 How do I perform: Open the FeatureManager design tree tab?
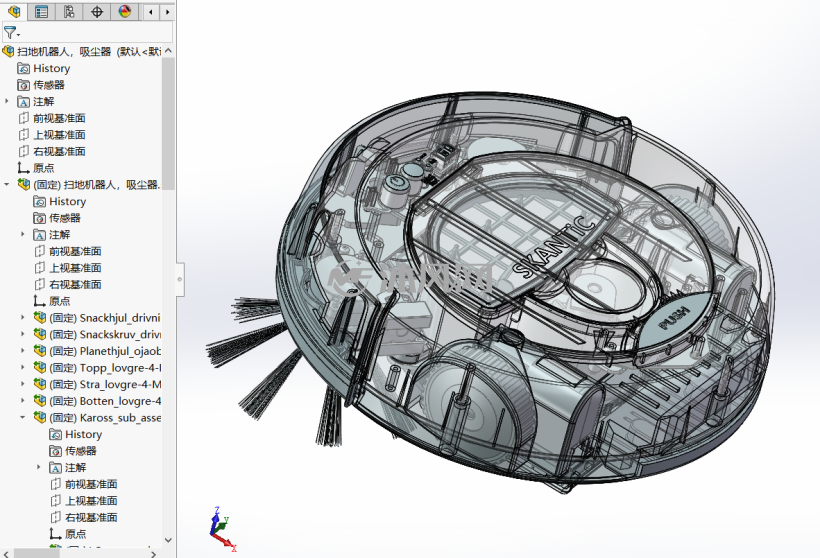pyautogui.click(x=14, y=12)
